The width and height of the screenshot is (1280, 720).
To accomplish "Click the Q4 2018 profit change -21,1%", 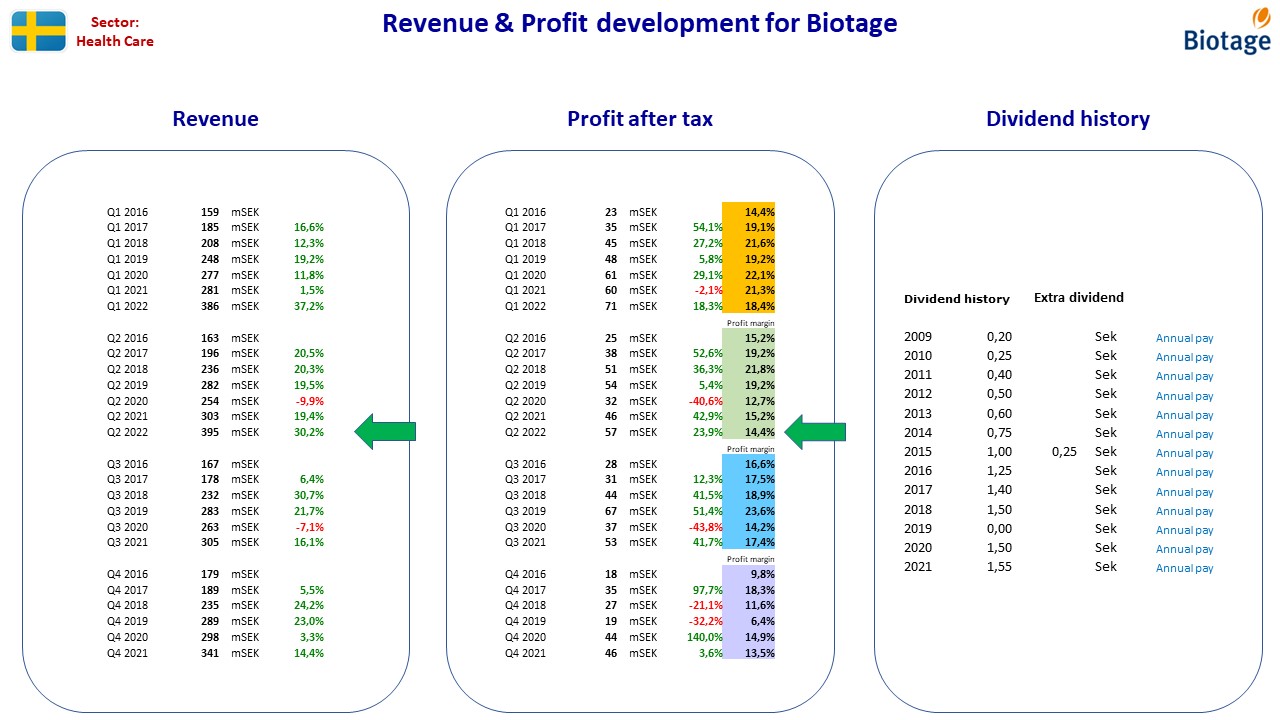I will [x=706, y=606].
